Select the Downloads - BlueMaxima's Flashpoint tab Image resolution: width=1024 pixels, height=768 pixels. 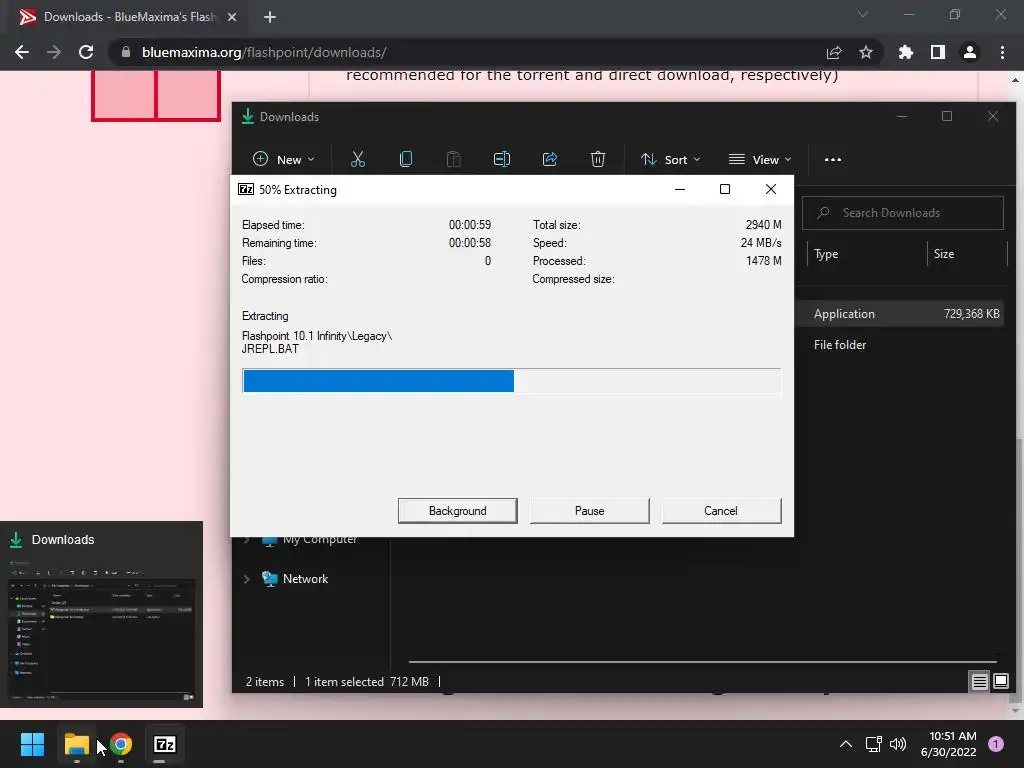(127, 17)
